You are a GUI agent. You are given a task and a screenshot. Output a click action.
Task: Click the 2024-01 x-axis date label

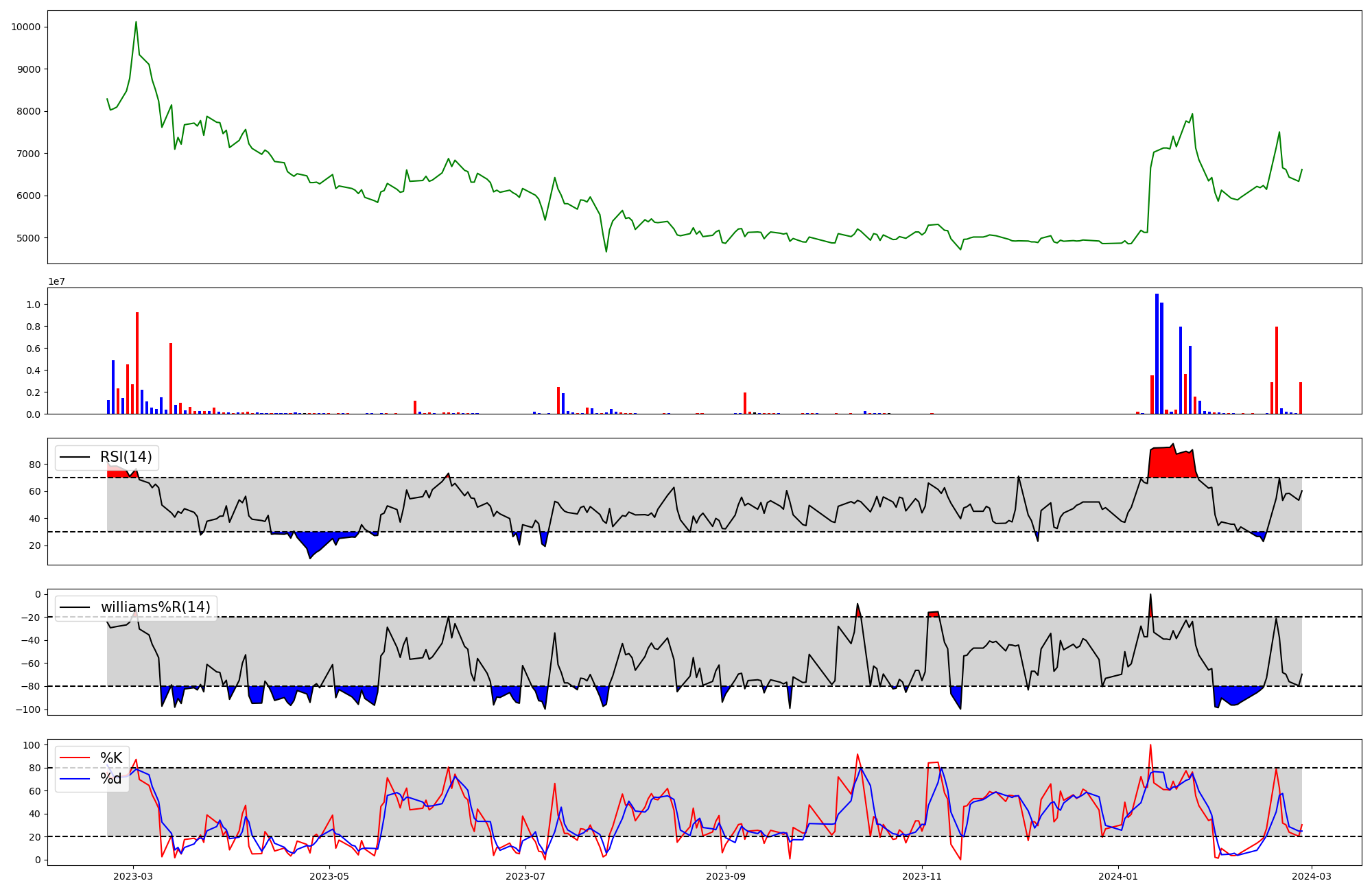point(1118,876)
